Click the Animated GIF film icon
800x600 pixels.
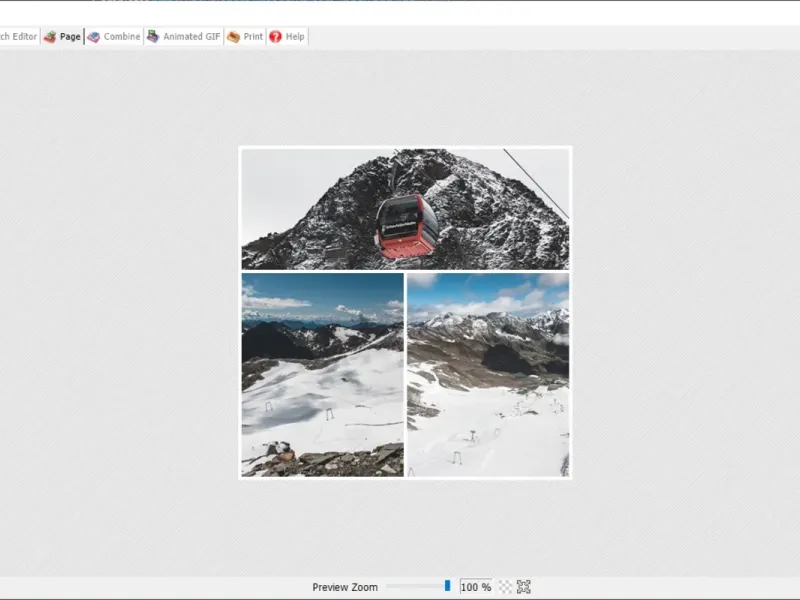[153, 37]
